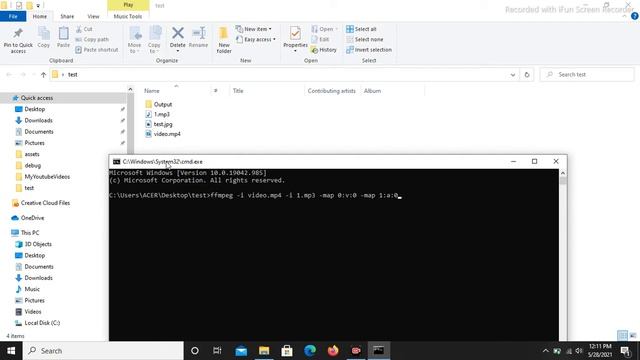Switch to the Music Tools tab
Image resolution: width=640 pixels, height=360 pixels.
click(x=128, y=16)
